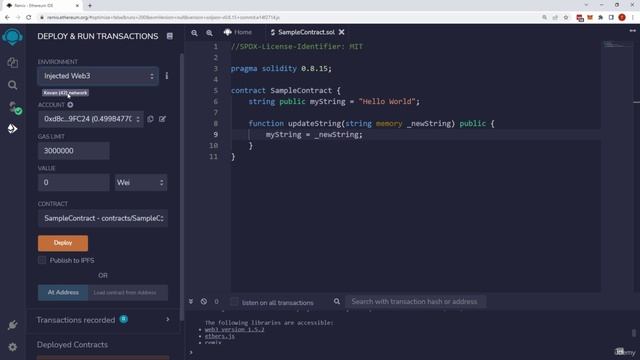Click the Value amount input field

(x=73, y=182)
